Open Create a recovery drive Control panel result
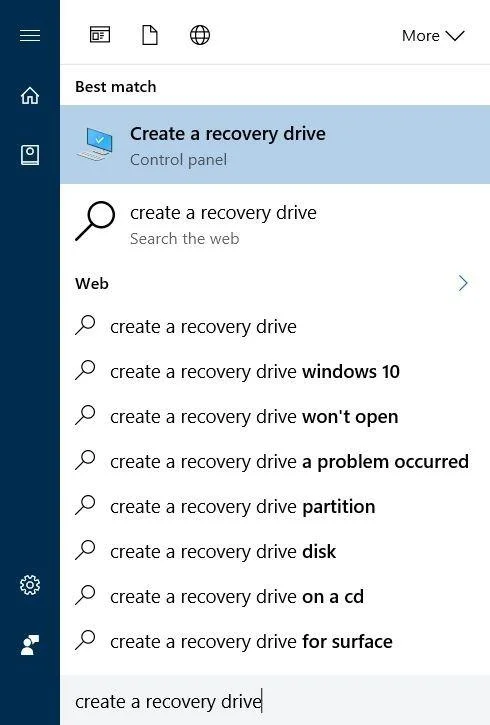The width and height of the screenshot is (490, 725). tap(275, 144)
